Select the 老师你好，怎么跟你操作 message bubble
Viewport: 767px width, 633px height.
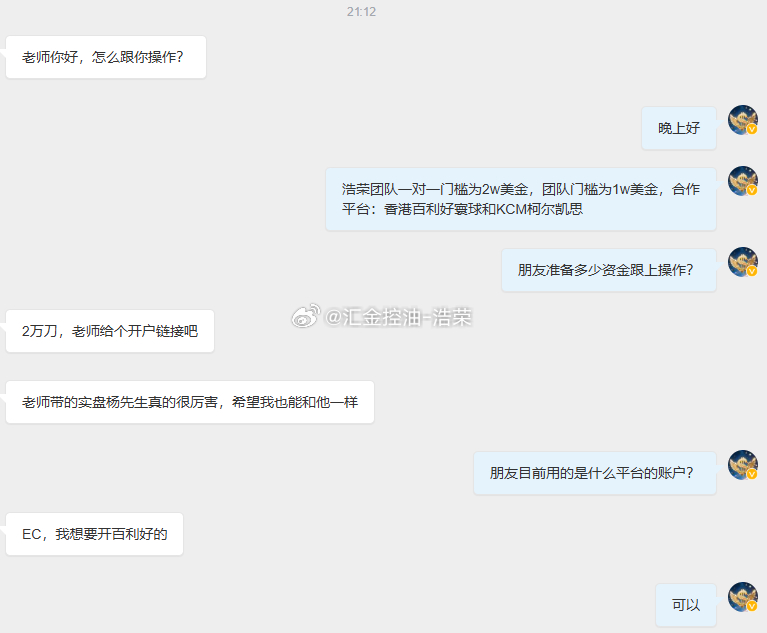[x=106, y=57]
